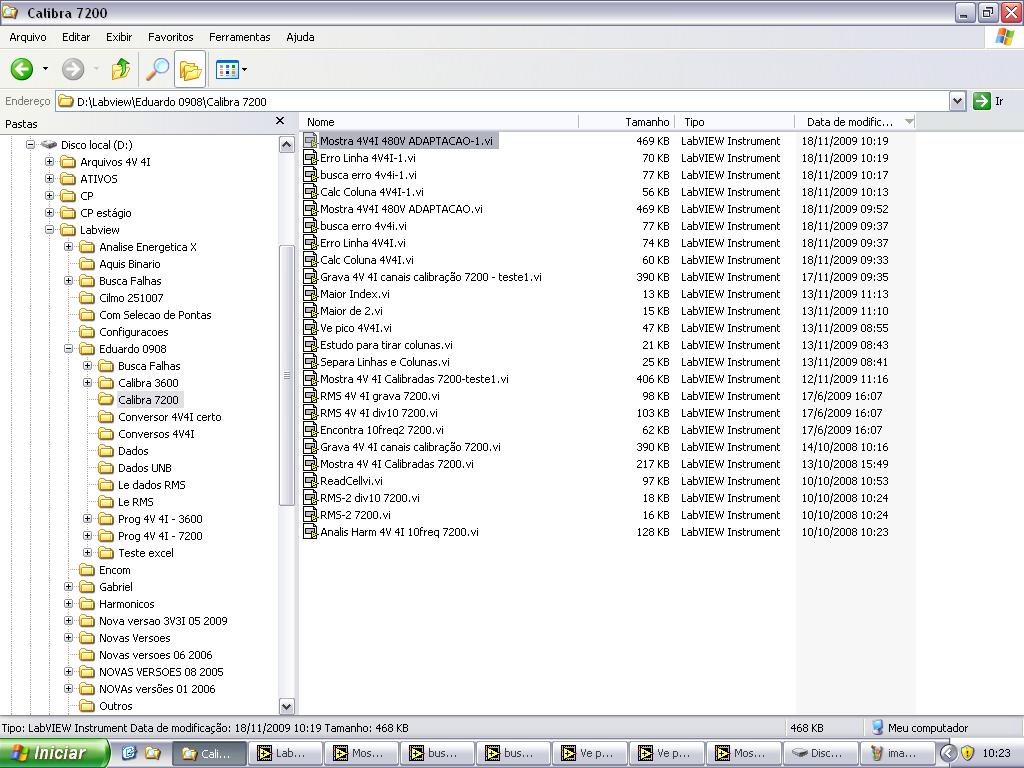Select the Encom folder in tree

114,570
